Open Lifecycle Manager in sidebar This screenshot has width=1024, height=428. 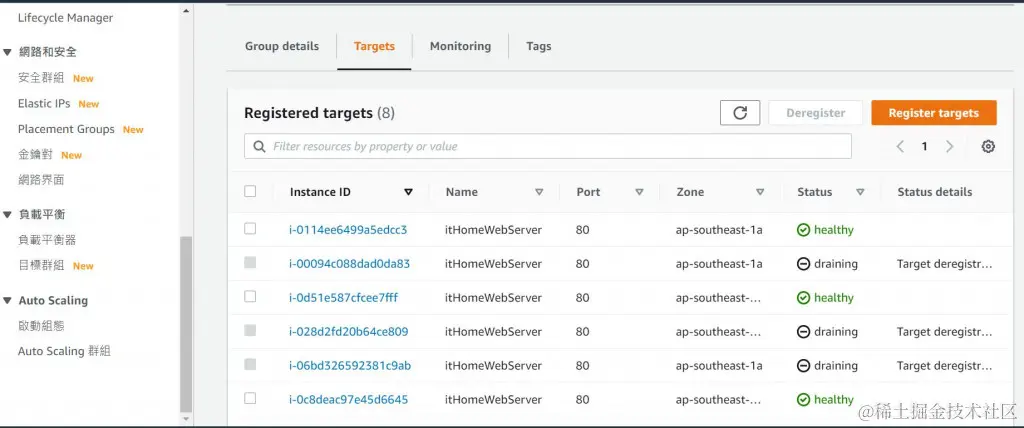(x=65, y=18)
